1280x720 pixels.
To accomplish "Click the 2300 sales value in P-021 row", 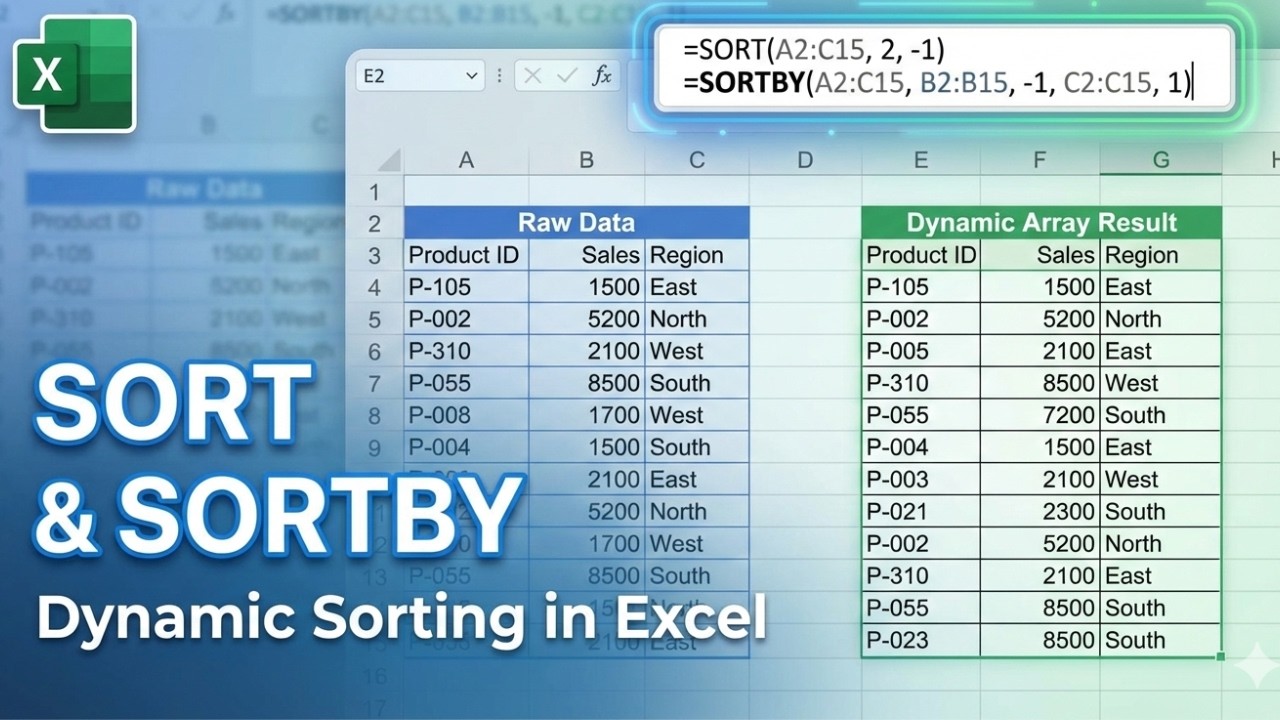I will (1040, 511).
